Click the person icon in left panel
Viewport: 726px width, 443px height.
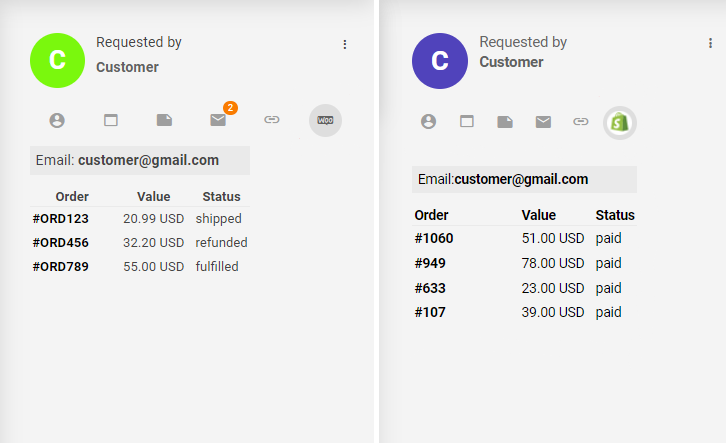click(57, 120)
